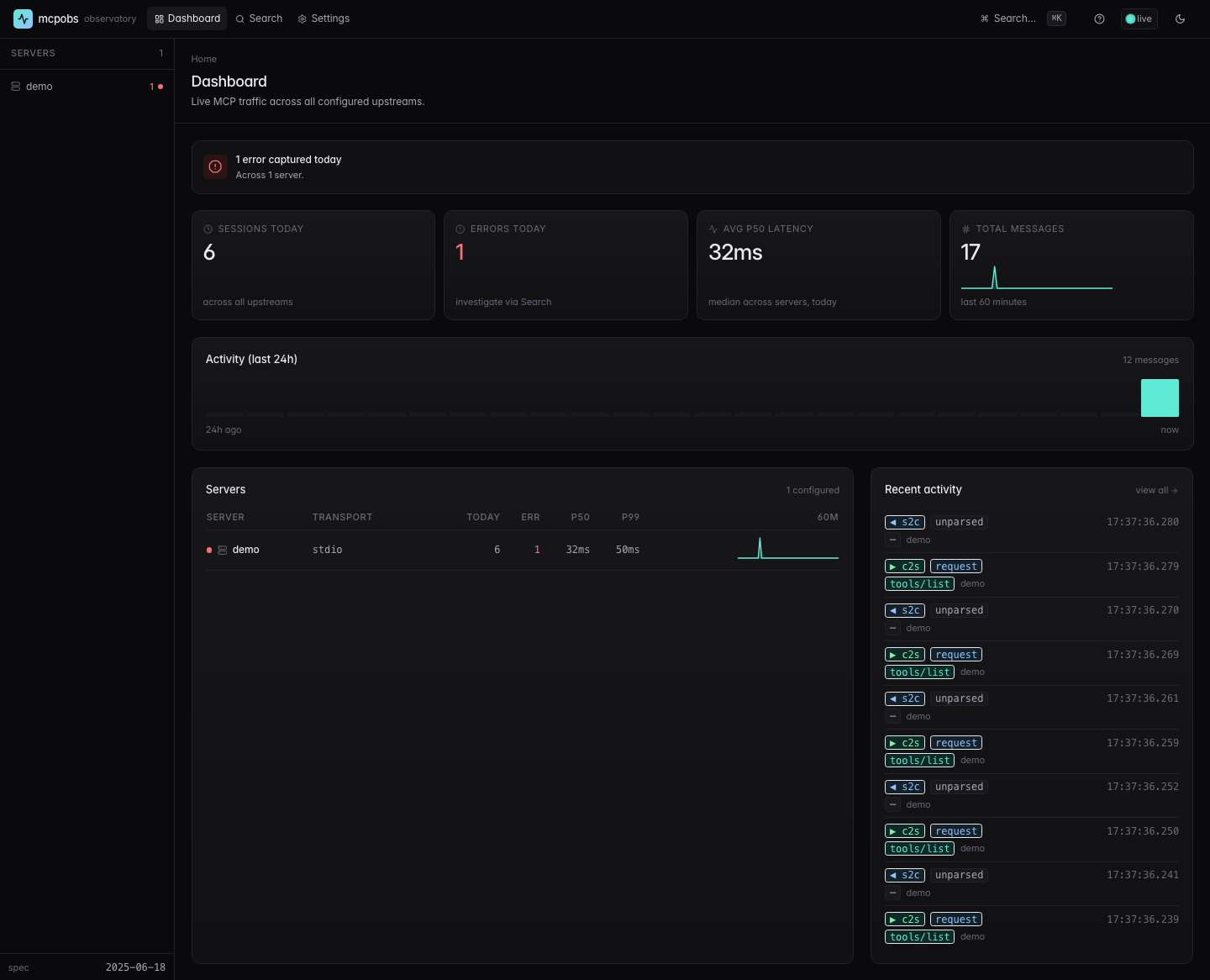This screenshot has height=980, width=1210.
Task: Click the timestamp 17:37:36.239
Action: [1142, 919]
